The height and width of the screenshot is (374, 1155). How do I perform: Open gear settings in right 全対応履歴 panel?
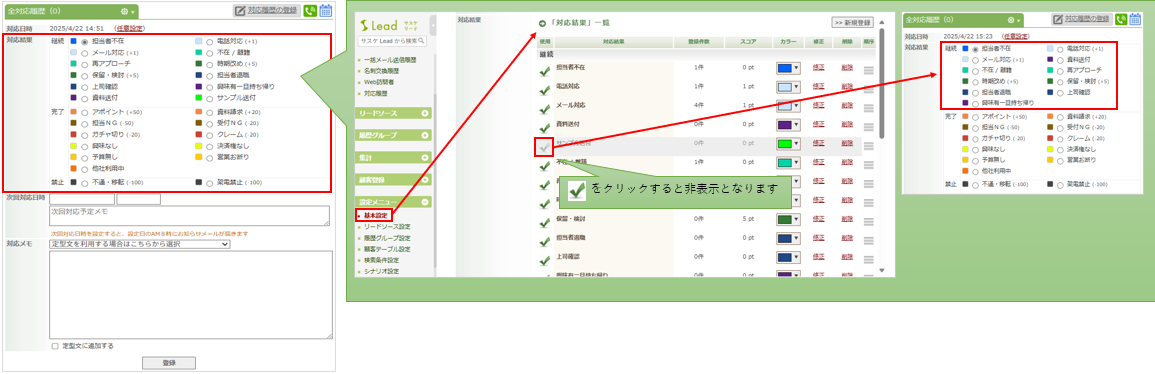(1013, 20)
